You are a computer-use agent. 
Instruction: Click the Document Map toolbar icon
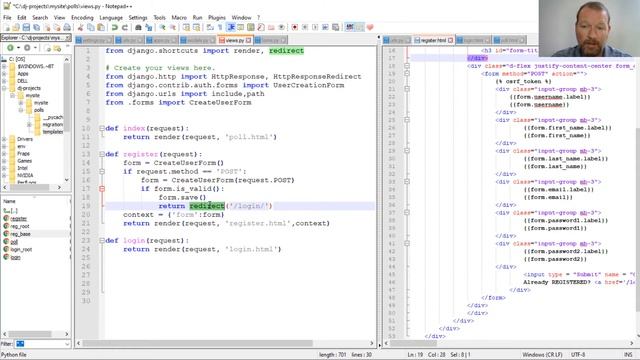click(x=251, y=27)
